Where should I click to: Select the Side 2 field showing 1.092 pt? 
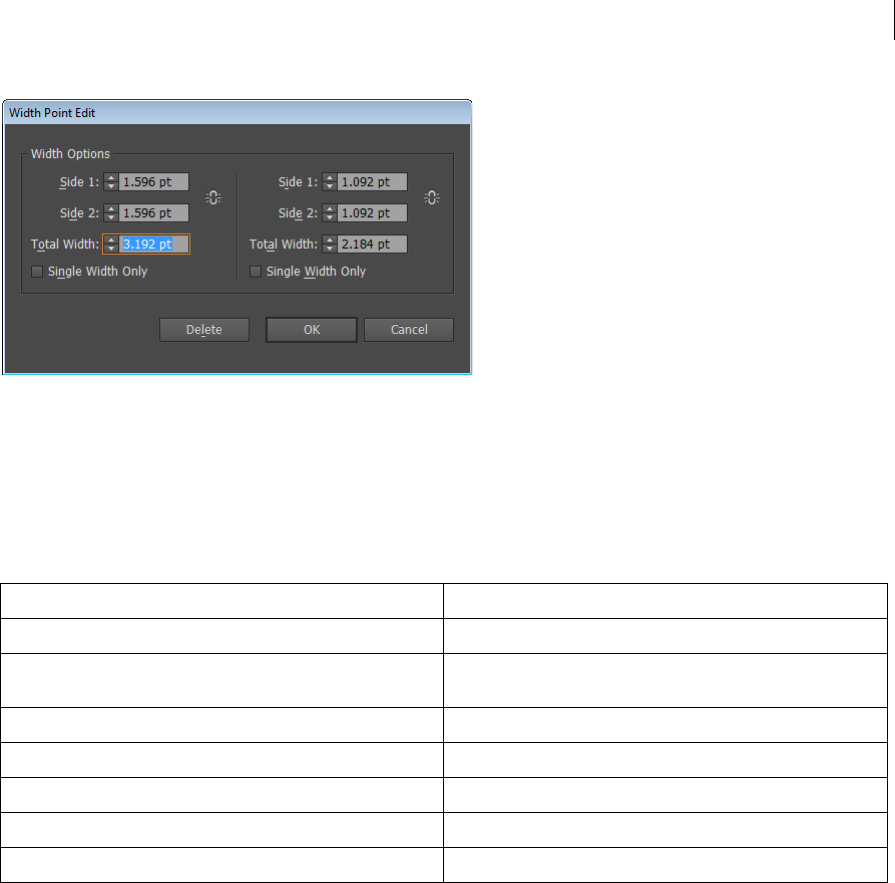[x=372, y=213]
